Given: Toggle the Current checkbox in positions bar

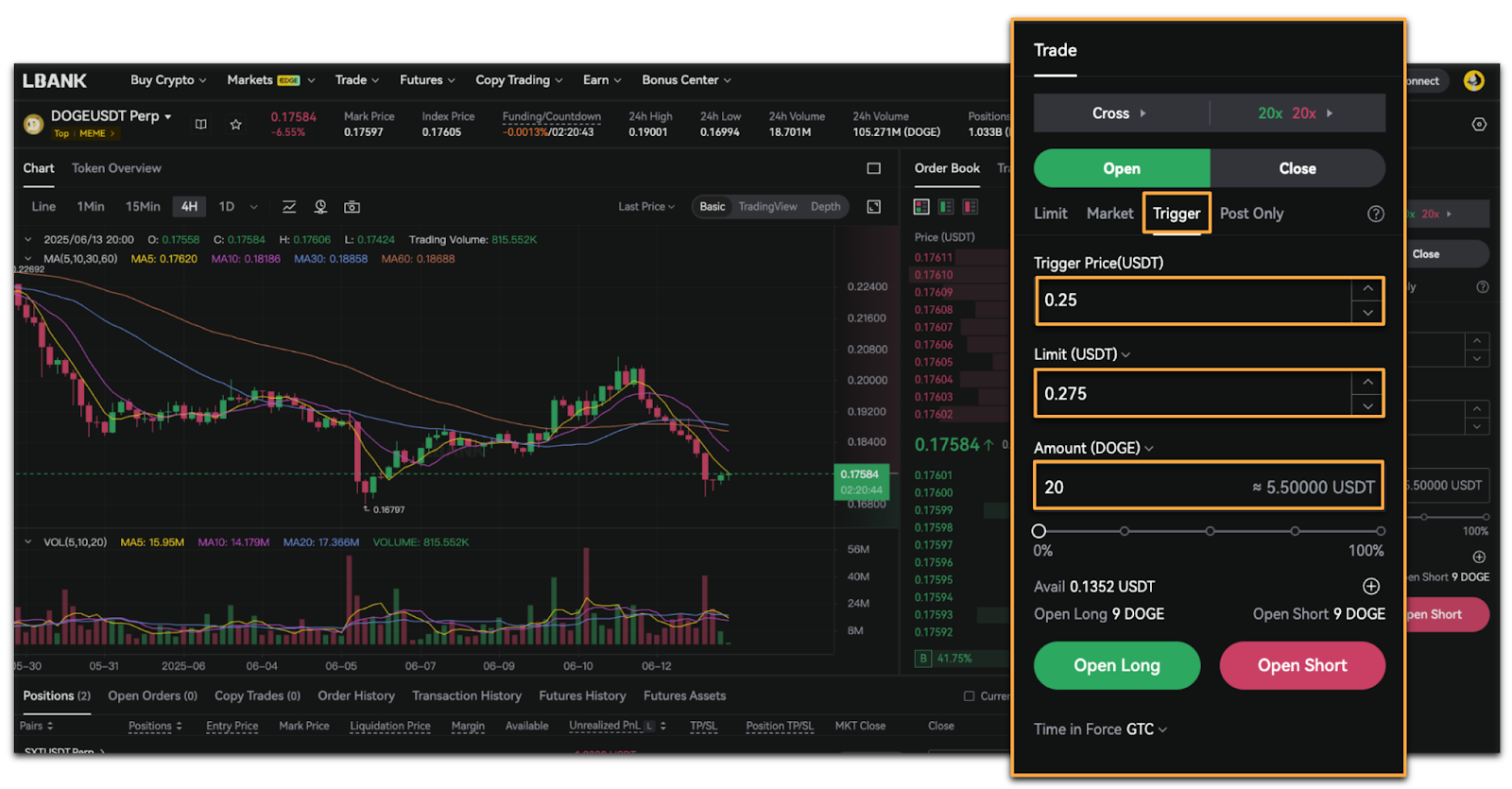Looking at the screenshot, I should click(969, 696).
